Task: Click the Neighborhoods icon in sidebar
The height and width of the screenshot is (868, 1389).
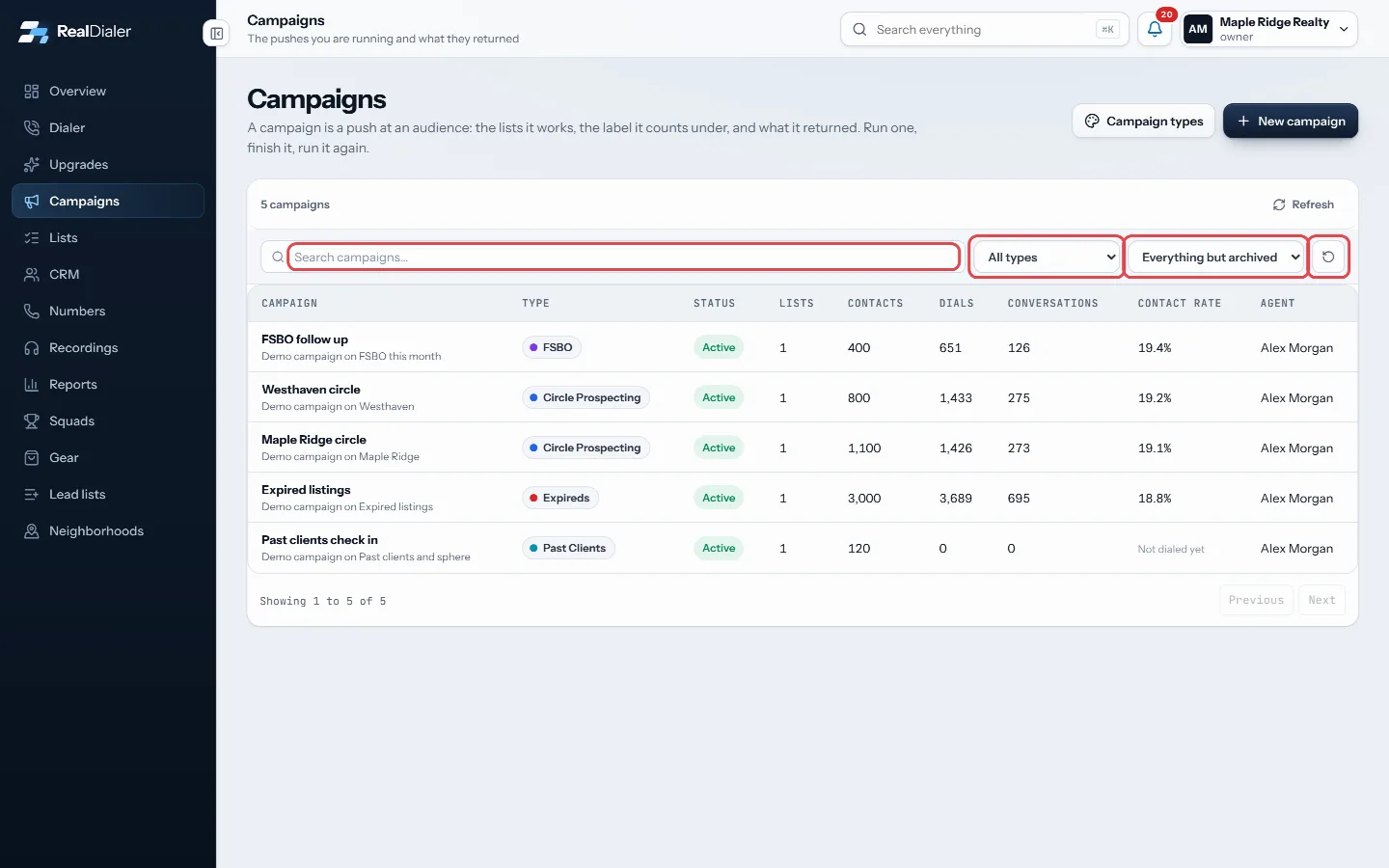Action: [32, 530]
